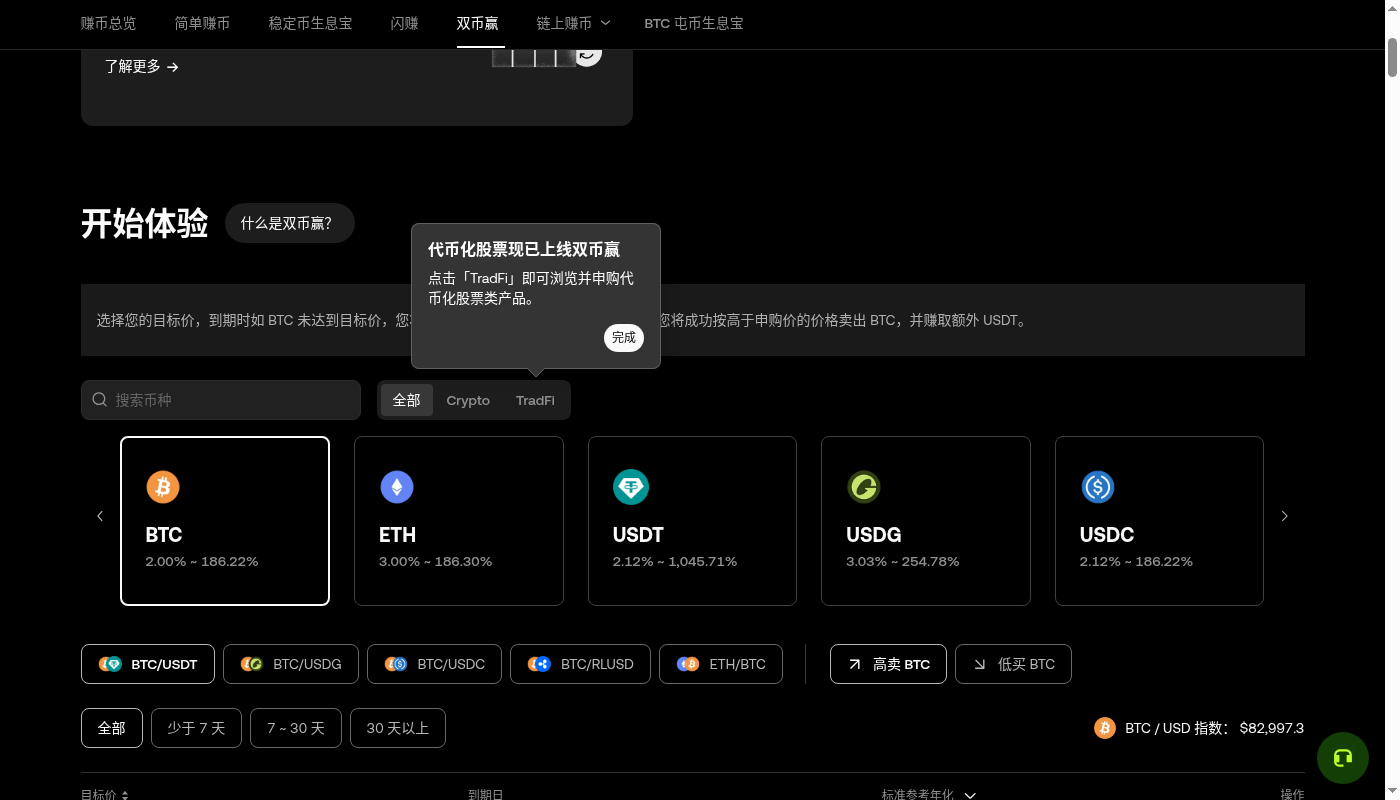Select the BTC/USDT trading pair
1400x800 pixels.
coord(148,664)
